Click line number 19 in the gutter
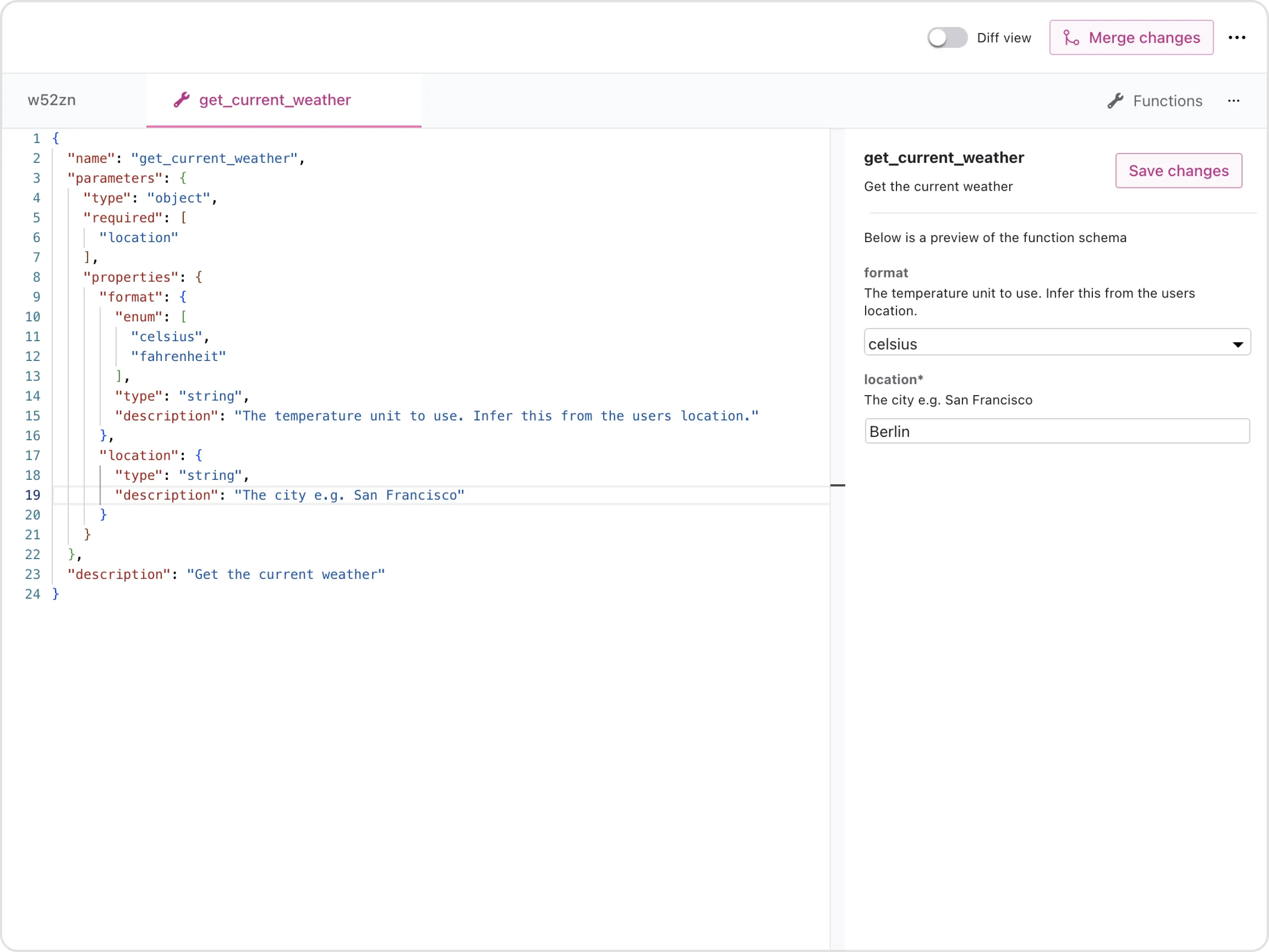Screen dimensions: 1269x952 point(33,495)
